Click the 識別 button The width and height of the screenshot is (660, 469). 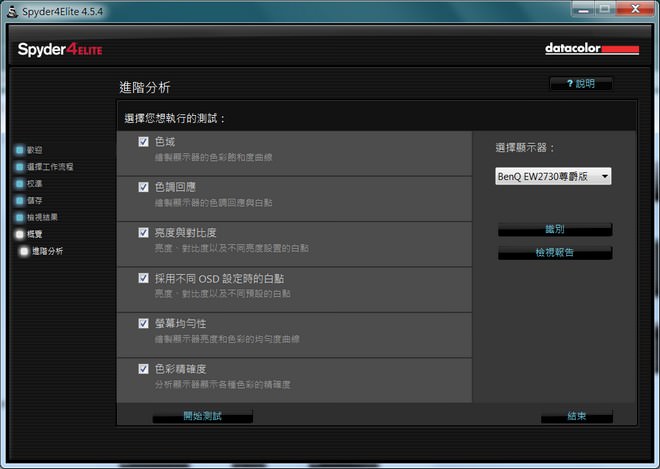[x=555, y=230]
